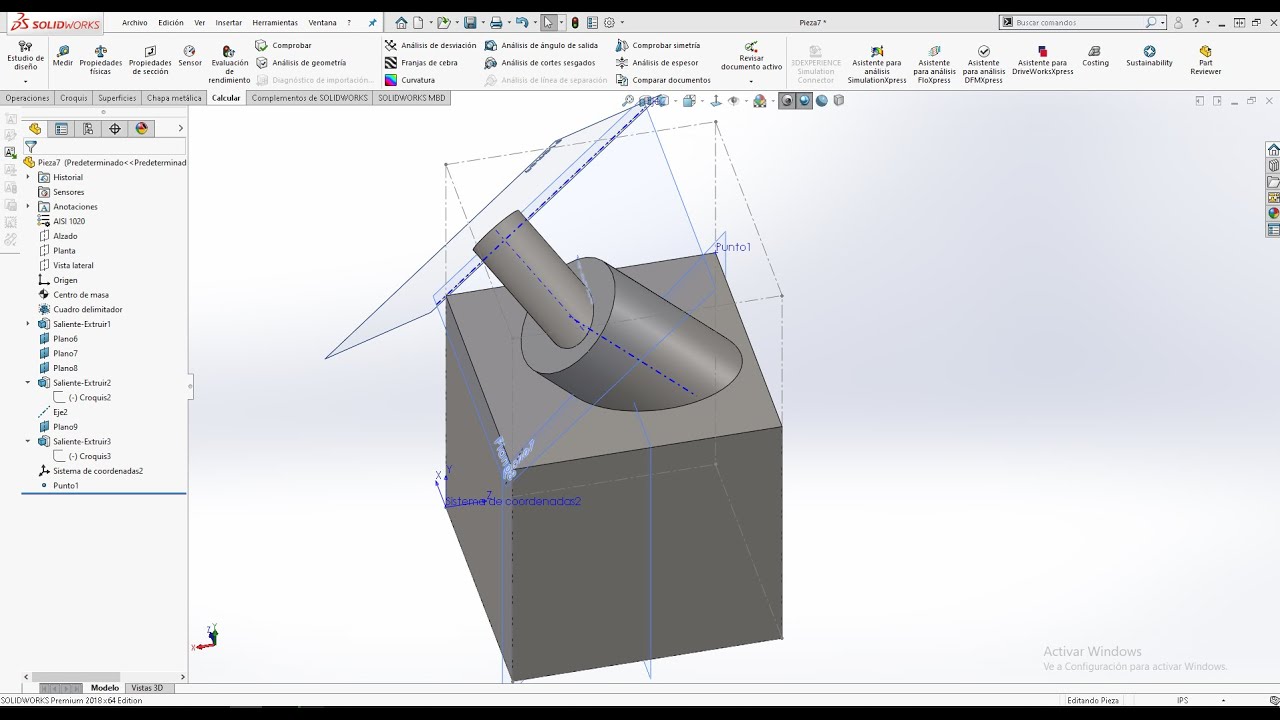Expand the Anotaciones tree node
Viewport: 1280px width, 720px height.
coord(28,206)
